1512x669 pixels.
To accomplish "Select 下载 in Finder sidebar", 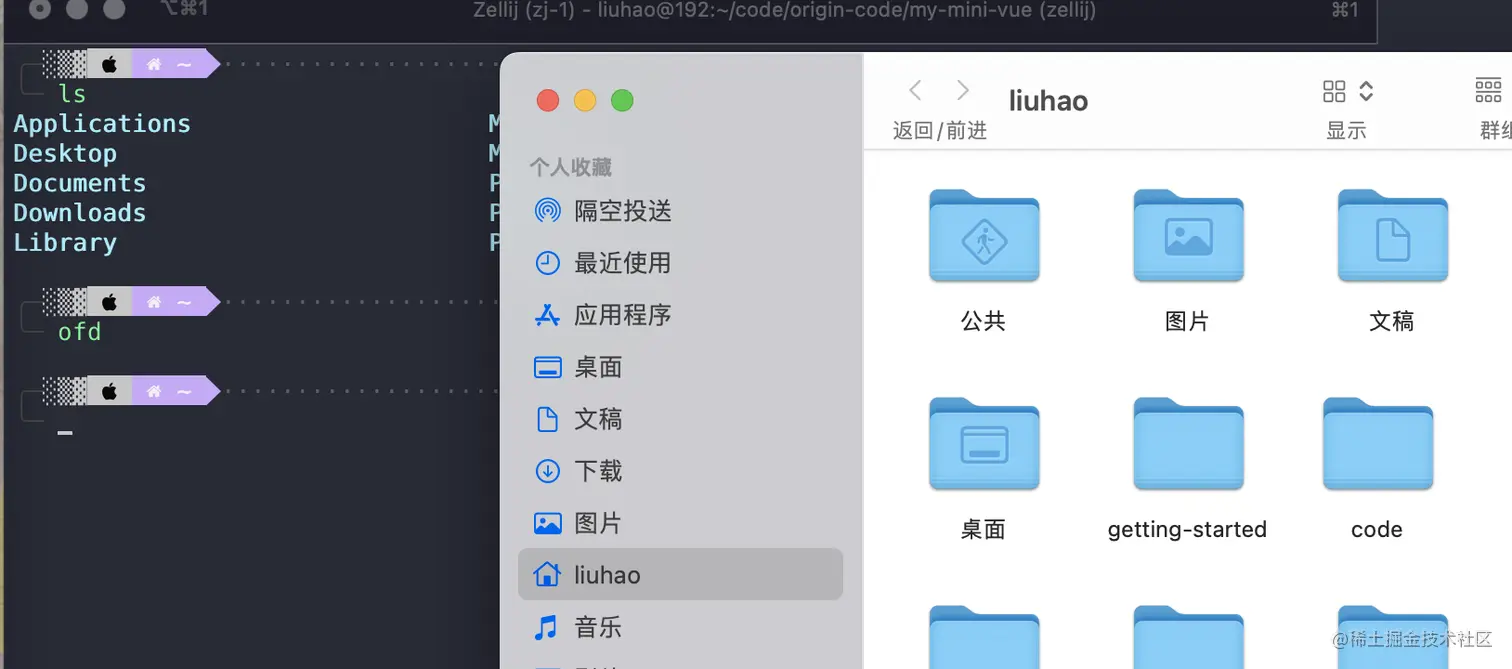I will [680, 471].
